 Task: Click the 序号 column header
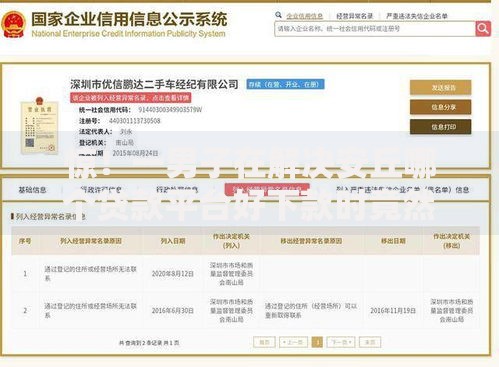(25, 241)
